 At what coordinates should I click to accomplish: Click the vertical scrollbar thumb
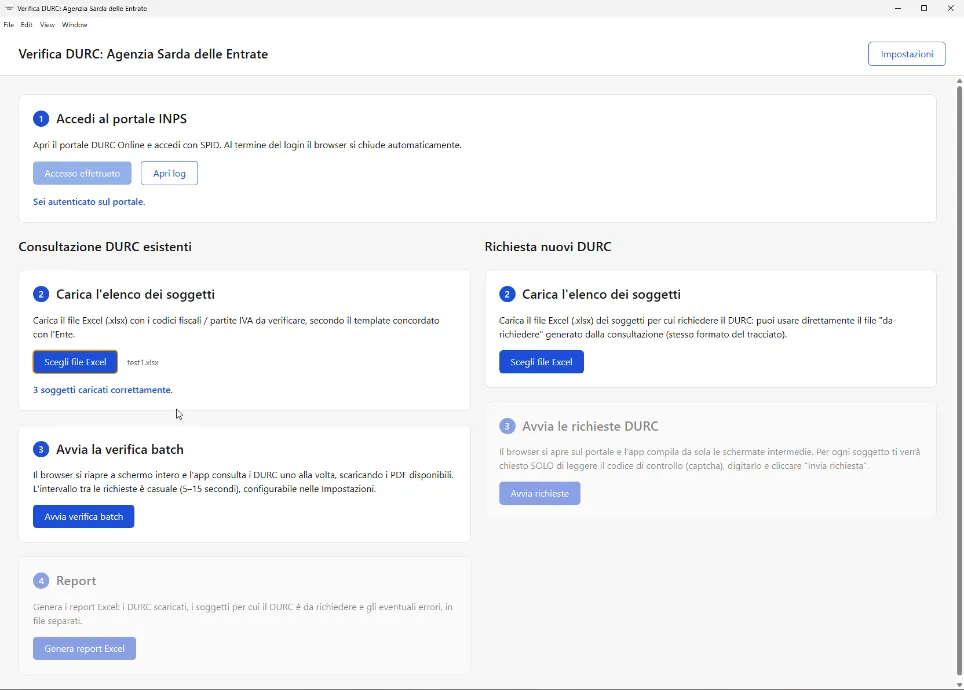coord(959,381)
